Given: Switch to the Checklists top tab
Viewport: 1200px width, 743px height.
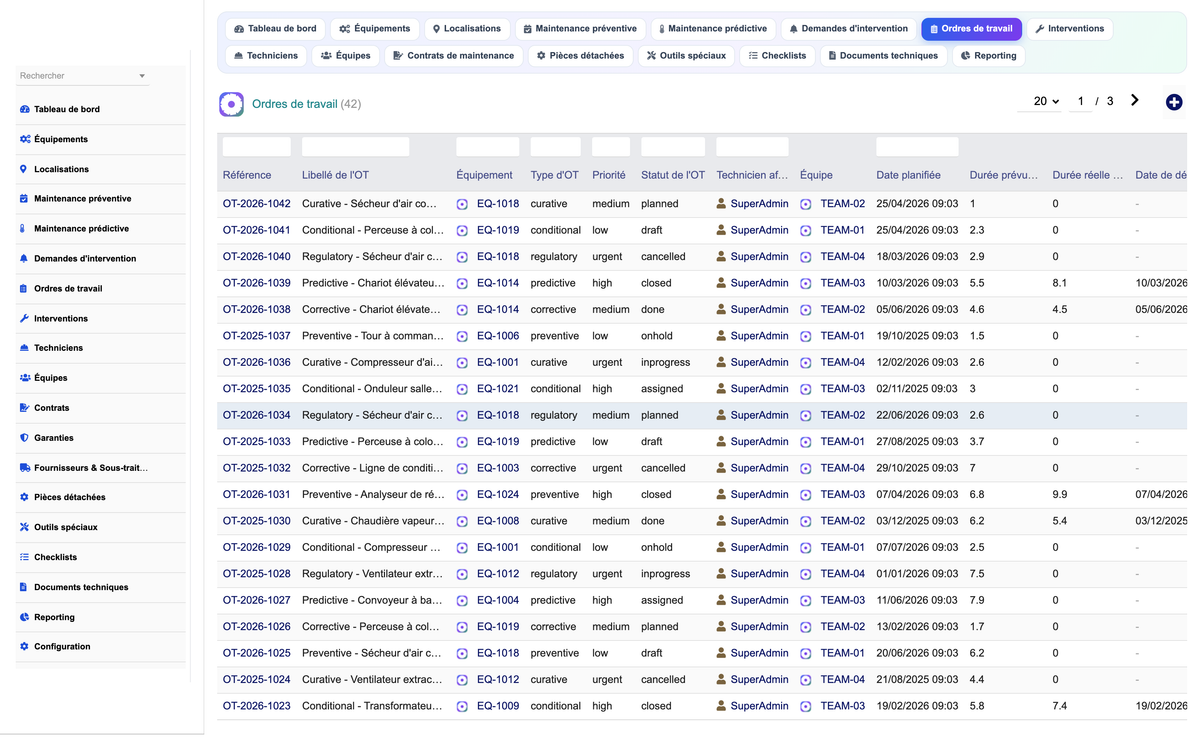Looking at the screenshot, I should (777, 56).
